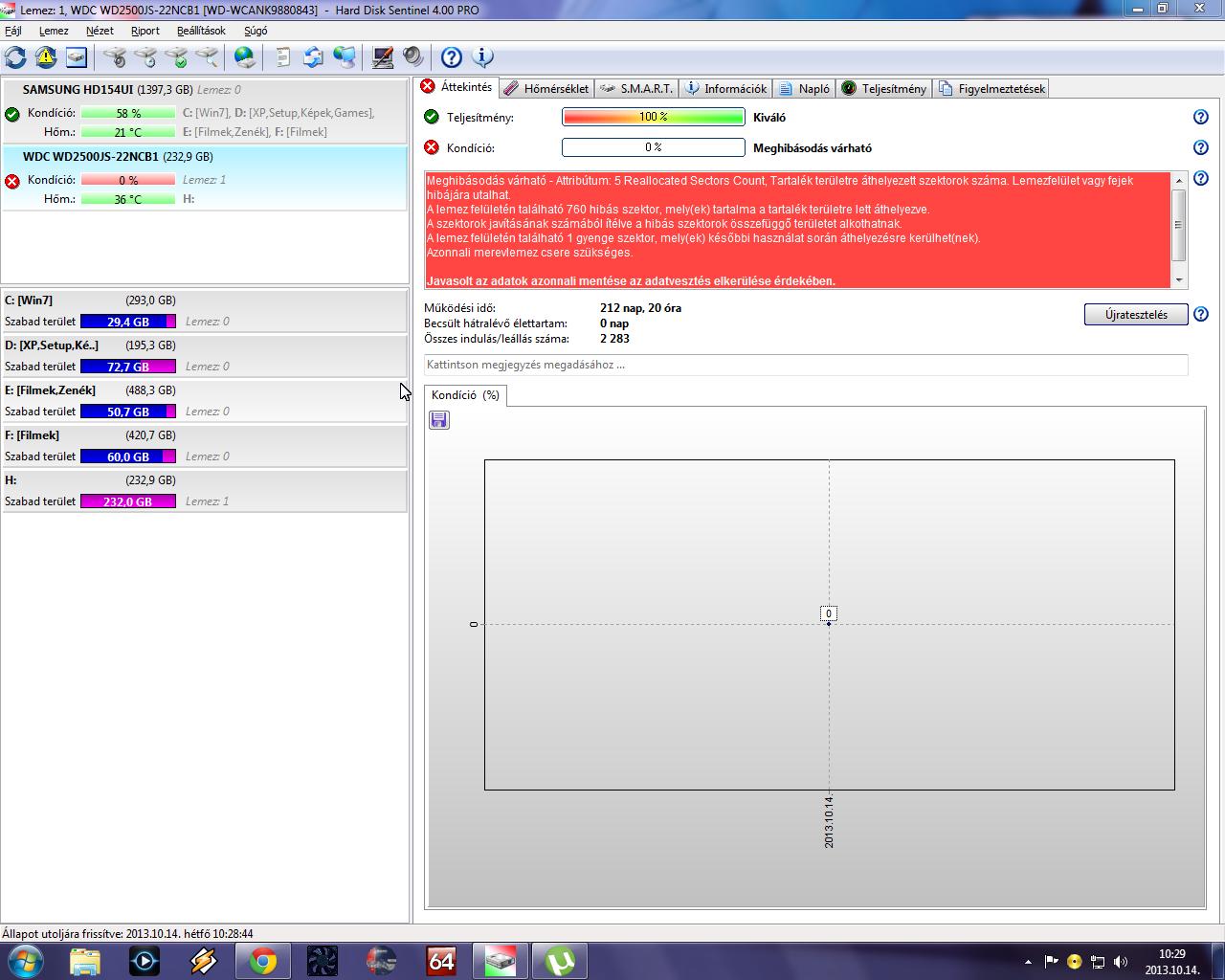The width and height of the screenshot is (1225, 980).
Task: Switch to the Hőmérséklet tab
Action: [546, 88]
